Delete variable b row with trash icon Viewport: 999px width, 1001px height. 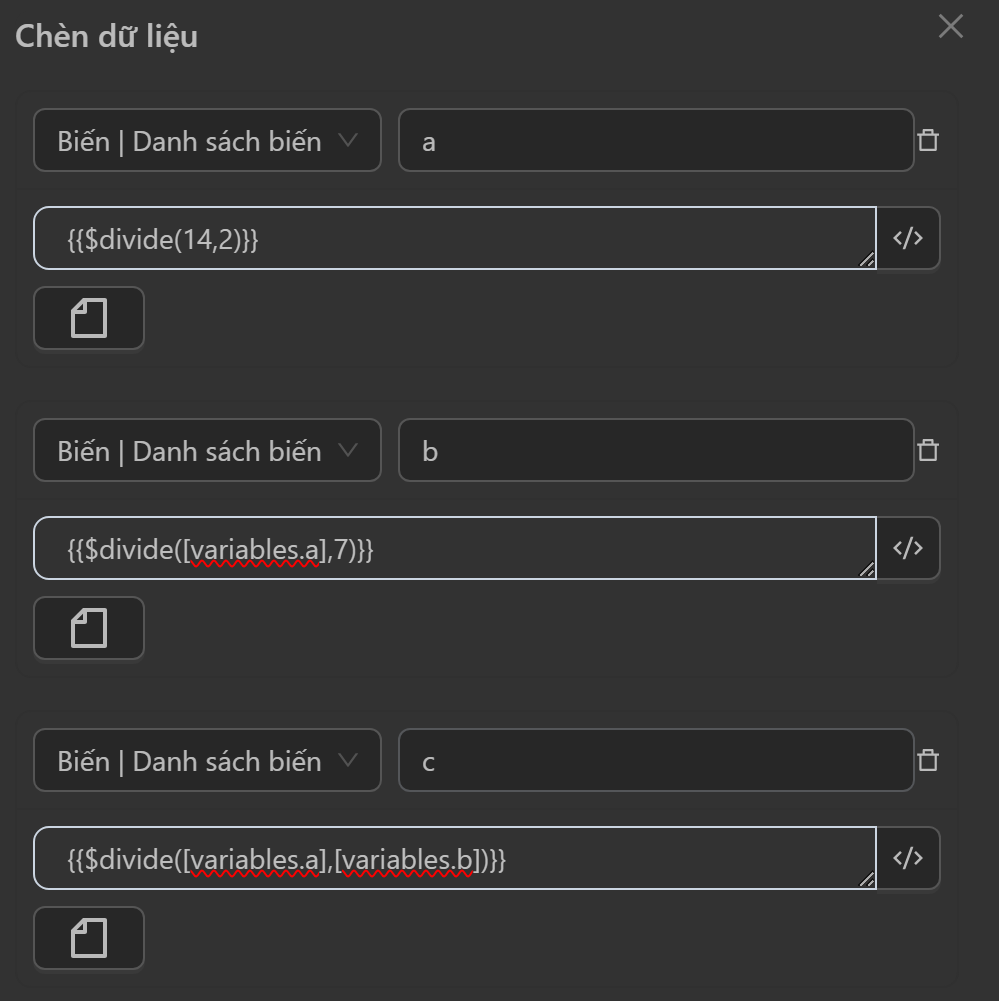click(928, 450)
